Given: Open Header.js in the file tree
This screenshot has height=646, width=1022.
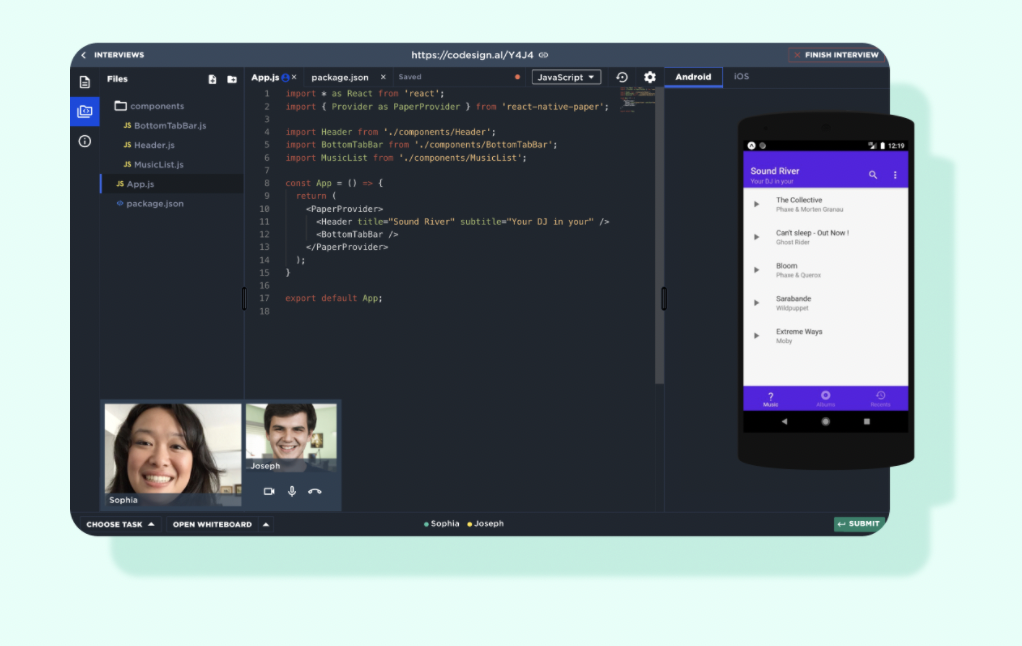Looking at the screenshot, I should [149, 145].
